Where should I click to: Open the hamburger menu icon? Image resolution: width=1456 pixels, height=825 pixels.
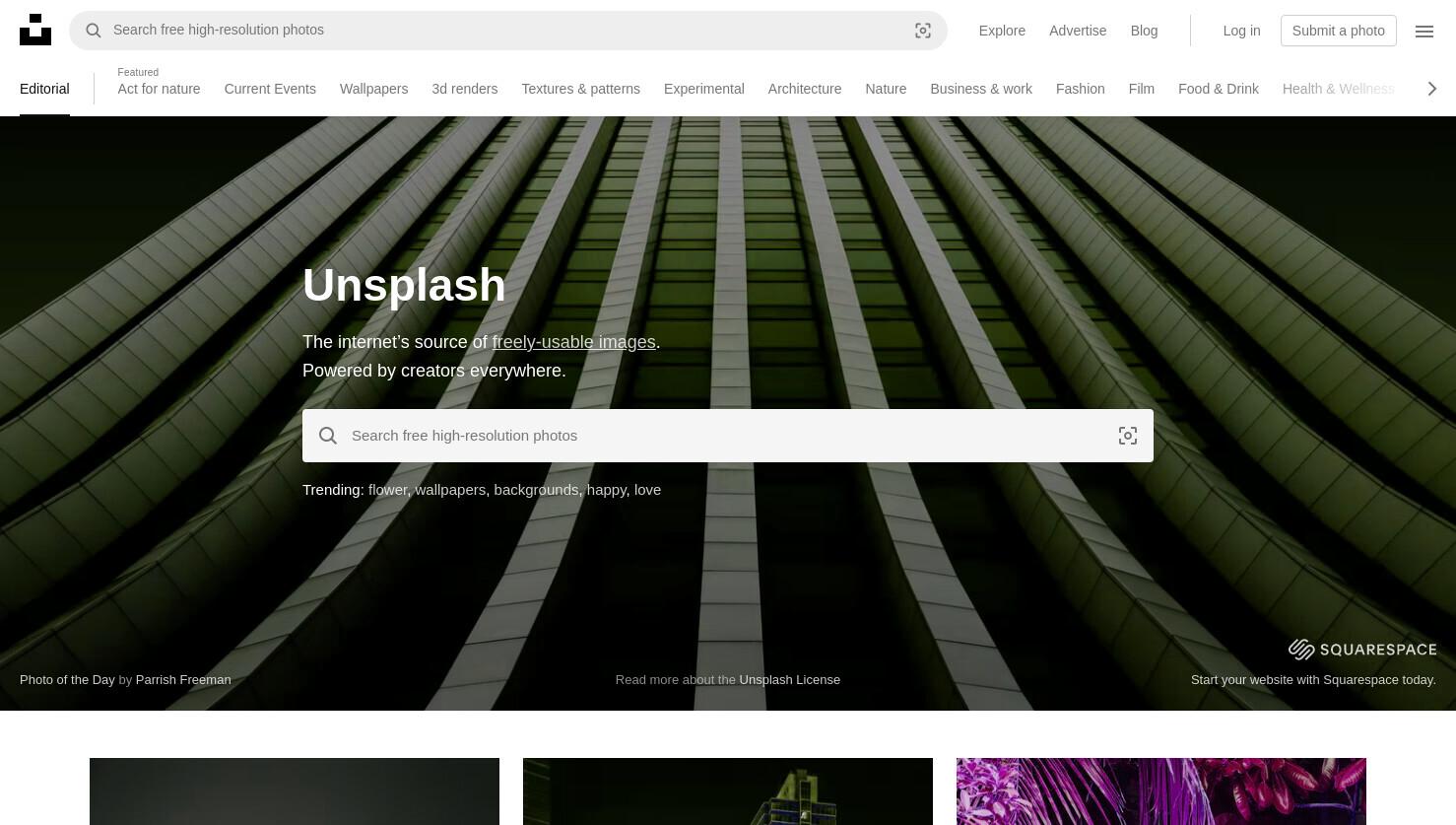pyautogui.click(x=1424, y=31)
